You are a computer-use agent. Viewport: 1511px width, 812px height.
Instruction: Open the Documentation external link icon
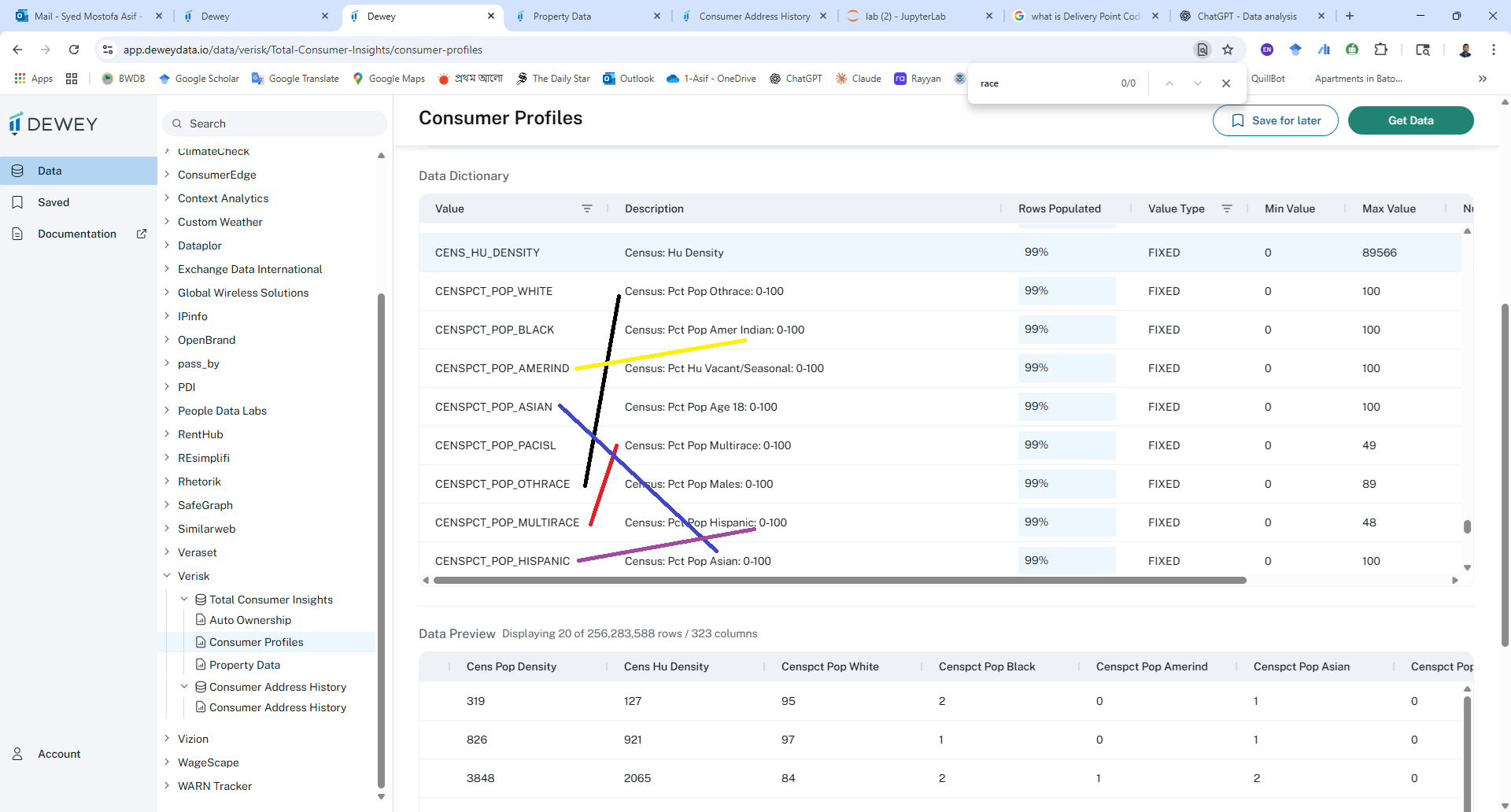[142, 234]
